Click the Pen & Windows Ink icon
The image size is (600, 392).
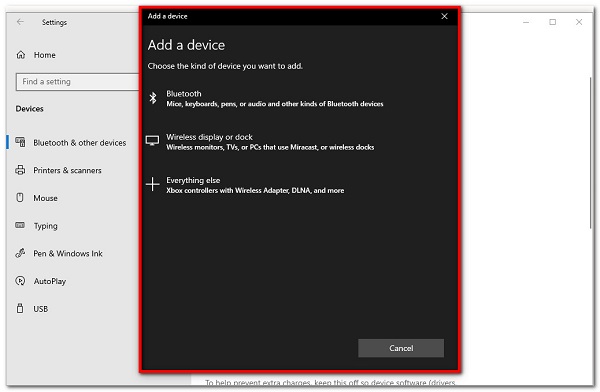(x=20, y=253)
